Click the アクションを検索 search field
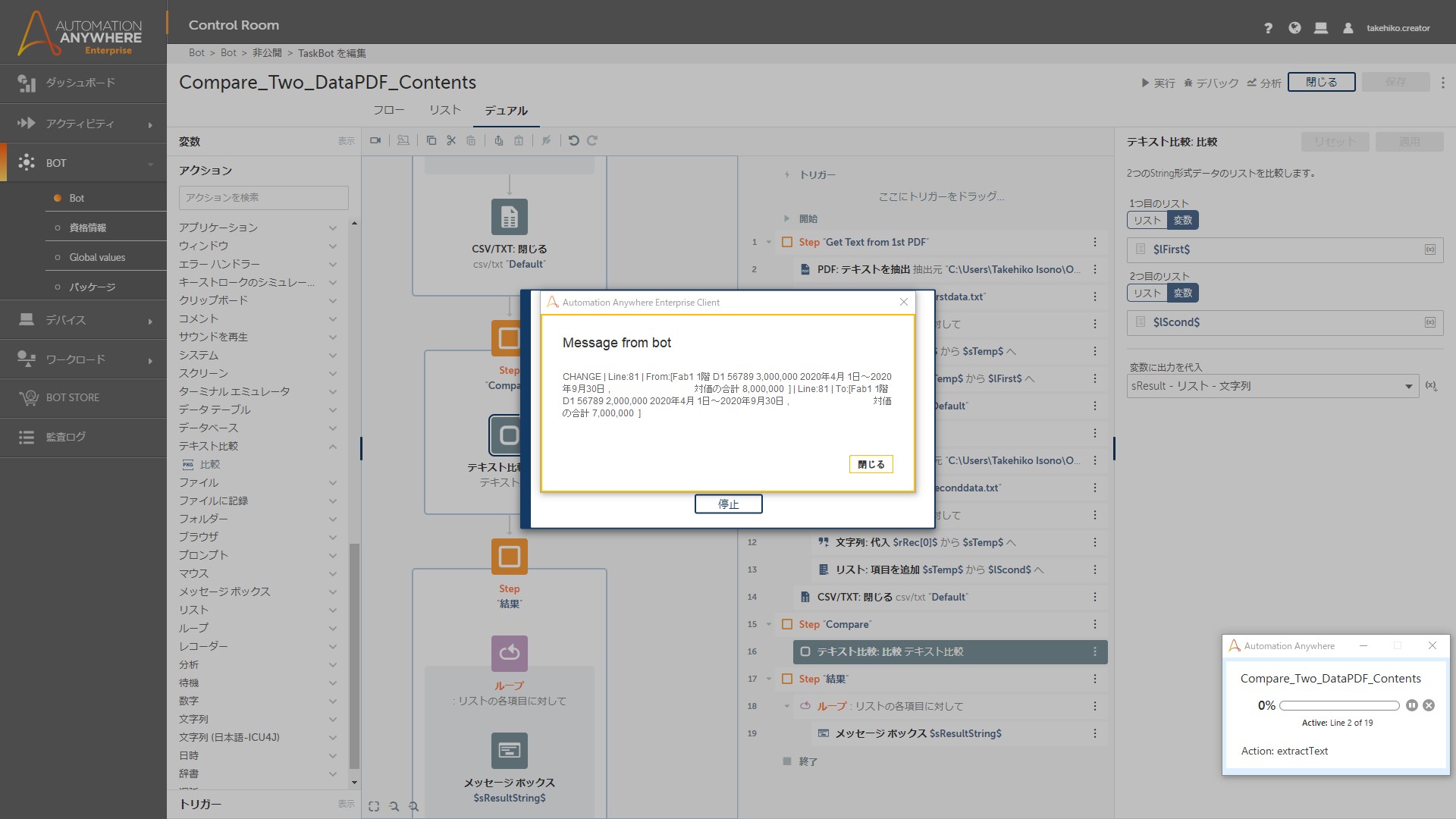The height and width of the screenshot is (819, 1456). (263, 197)
